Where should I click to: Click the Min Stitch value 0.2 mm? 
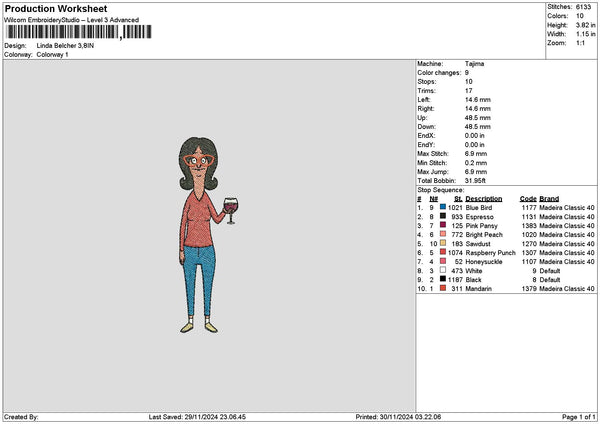coord(475,163)
